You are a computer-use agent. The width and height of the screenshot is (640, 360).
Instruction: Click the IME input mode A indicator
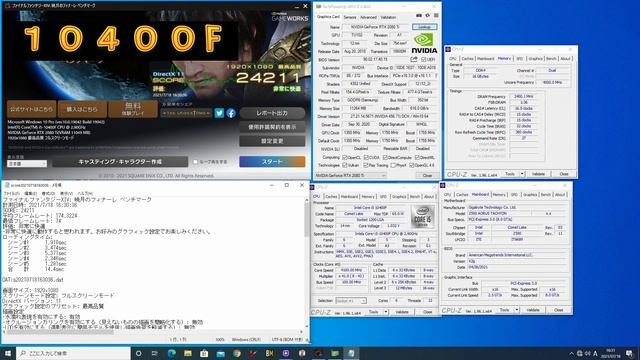596,353
